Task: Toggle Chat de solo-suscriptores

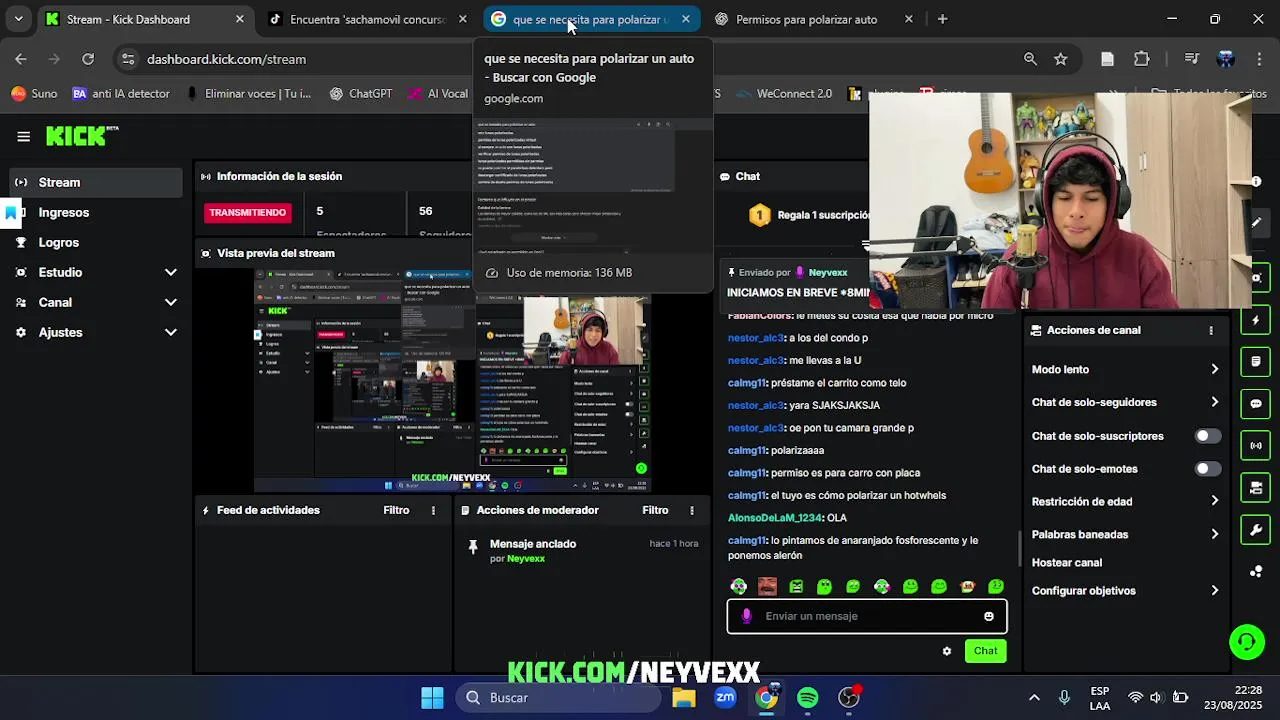Action: (1208, 436)
